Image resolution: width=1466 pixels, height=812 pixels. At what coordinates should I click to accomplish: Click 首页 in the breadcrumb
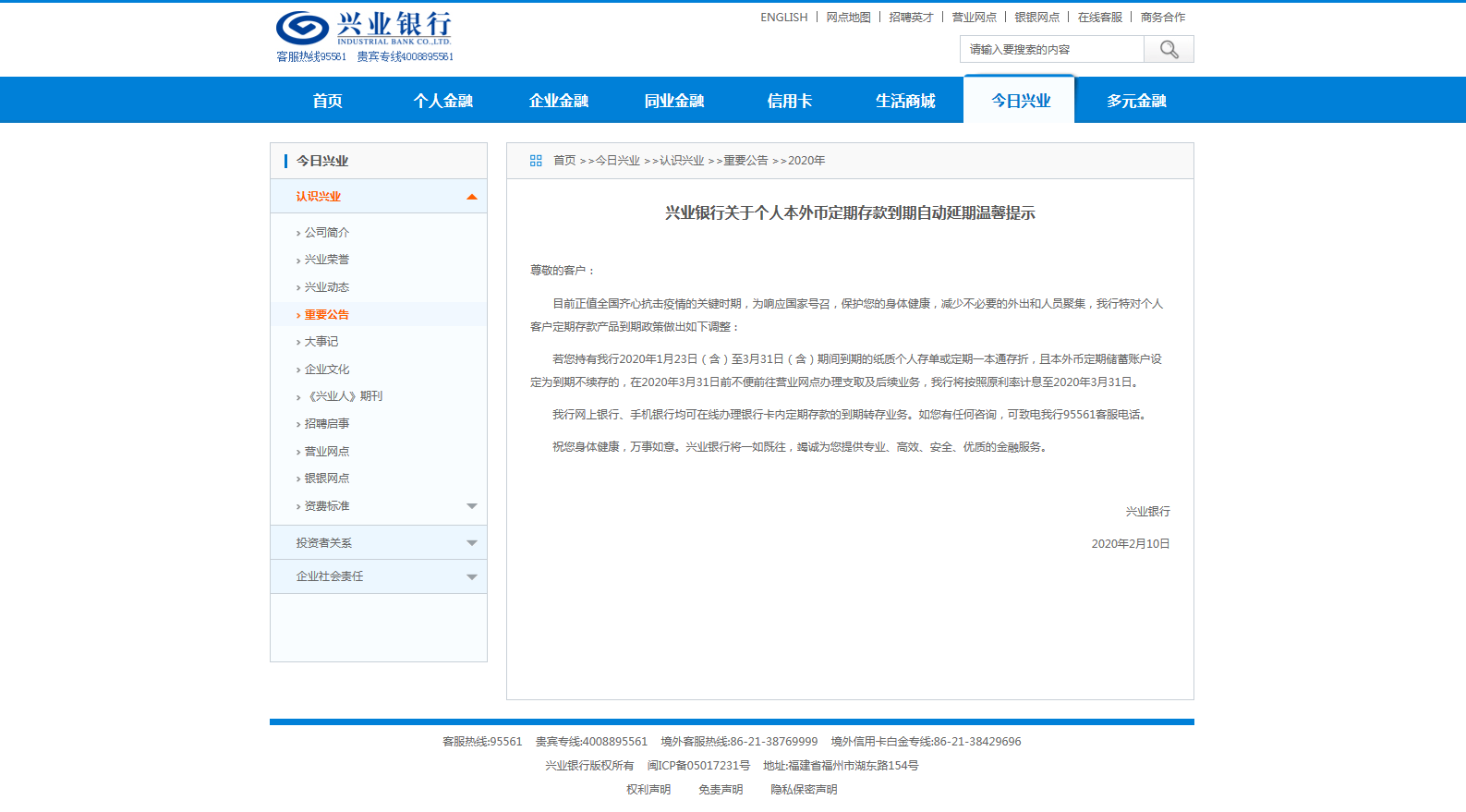click(x=564, y=161)
